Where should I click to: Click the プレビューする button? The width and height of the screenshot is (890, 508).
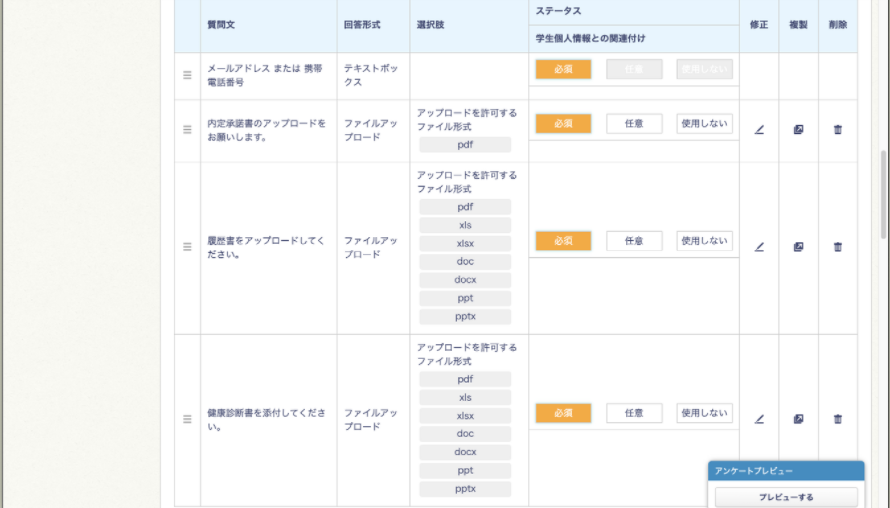click(x=785, y=497)
